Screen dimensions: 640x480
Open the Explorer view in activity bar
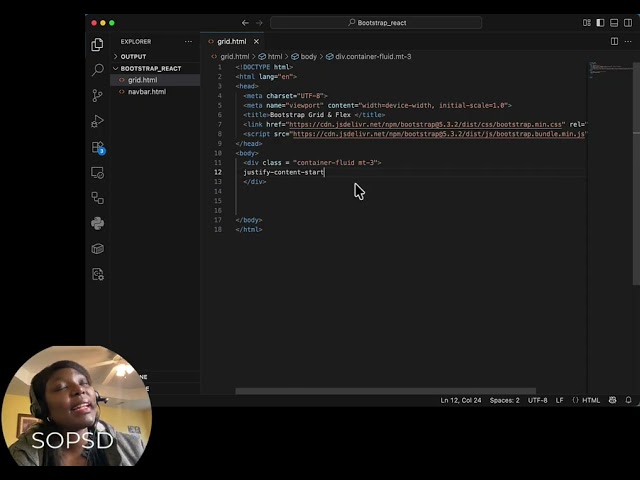point(97,44)
